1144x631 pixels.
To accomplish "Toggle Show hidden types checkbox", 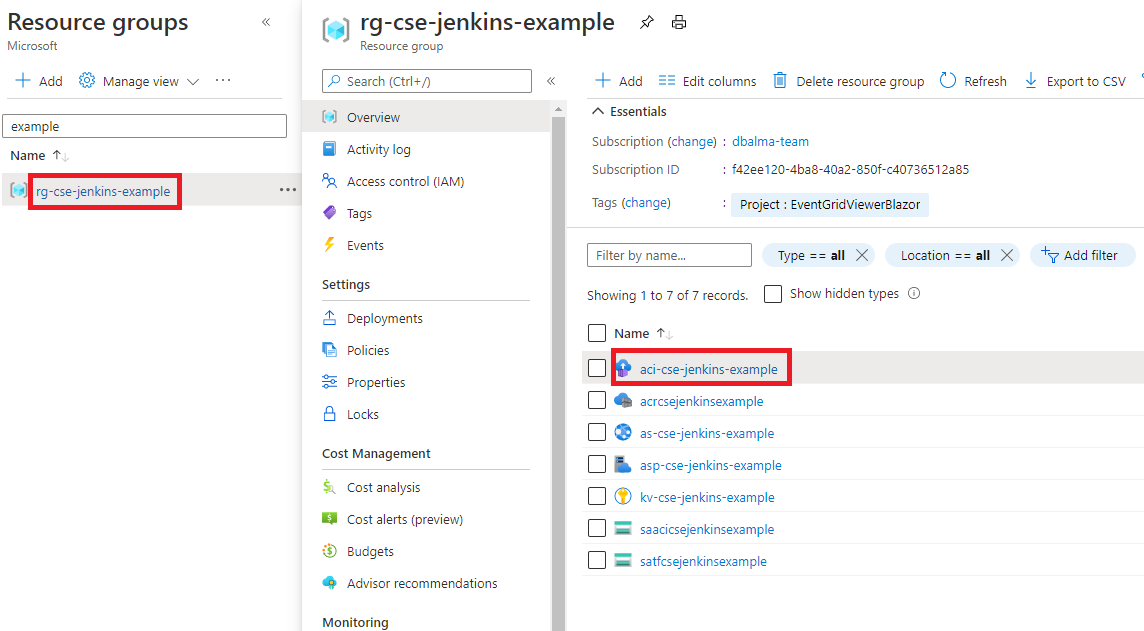I will pyautogui.click(x=773, y=294).
